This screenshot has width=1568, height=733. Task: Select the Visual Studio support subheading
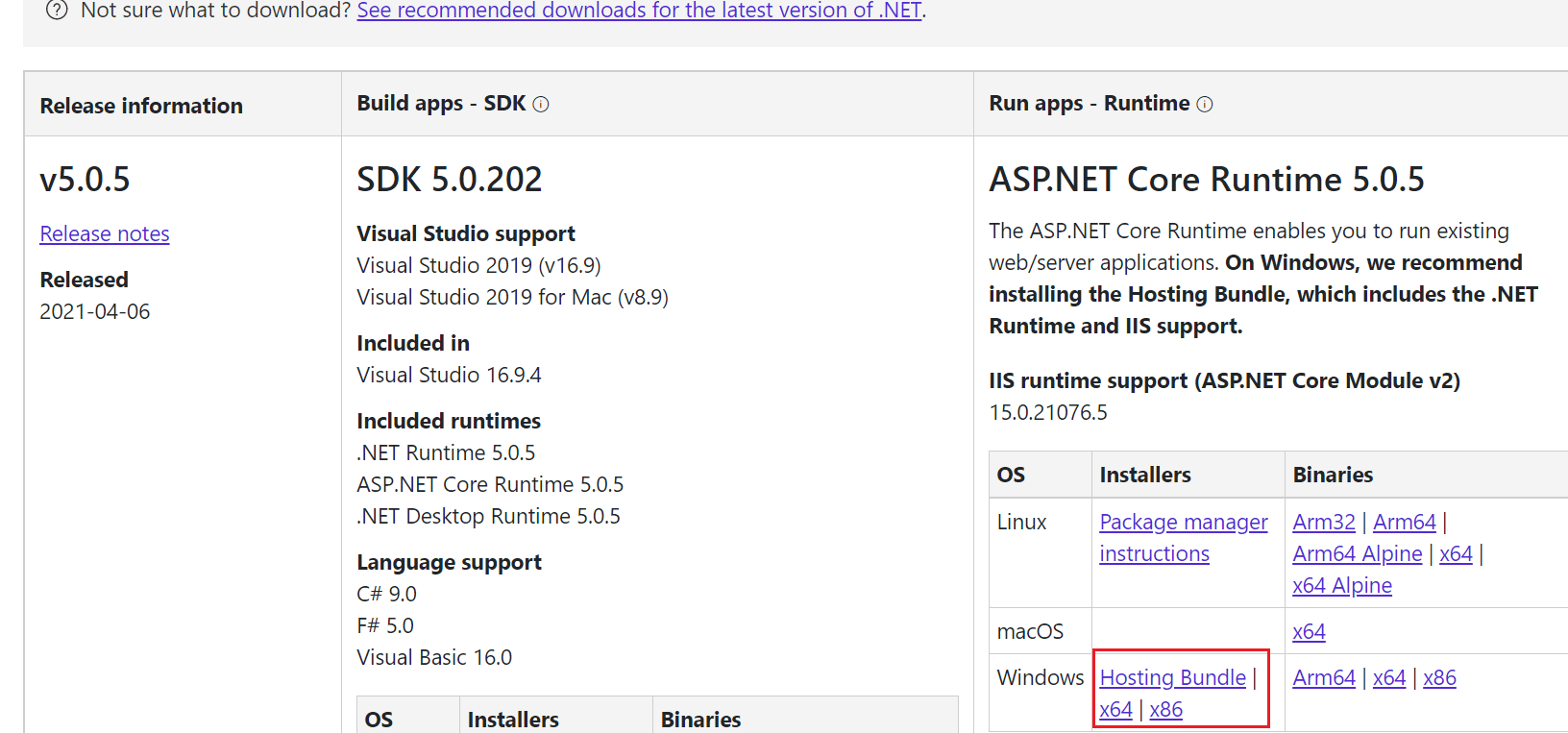[x=466, y=233]
